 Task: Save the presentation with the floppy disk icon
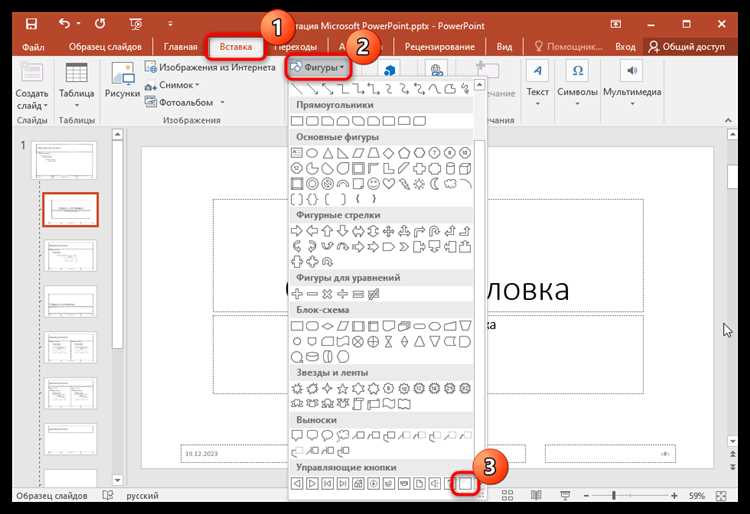(32, 23)
